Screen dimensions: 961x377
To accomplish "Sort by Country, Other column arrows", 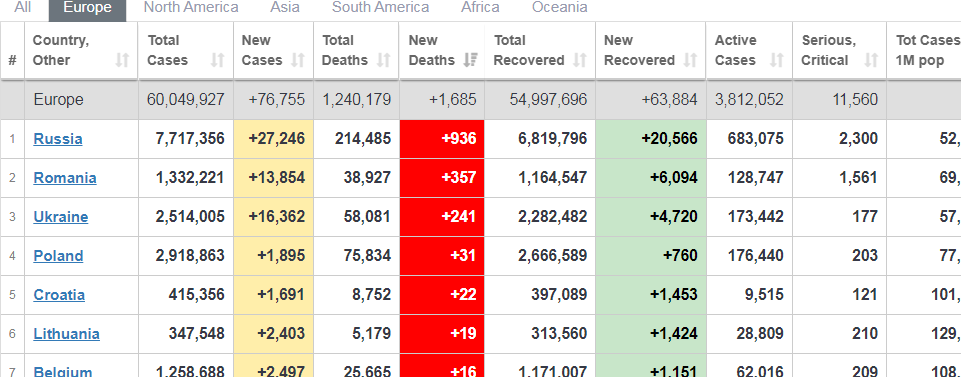I will 123,60.
